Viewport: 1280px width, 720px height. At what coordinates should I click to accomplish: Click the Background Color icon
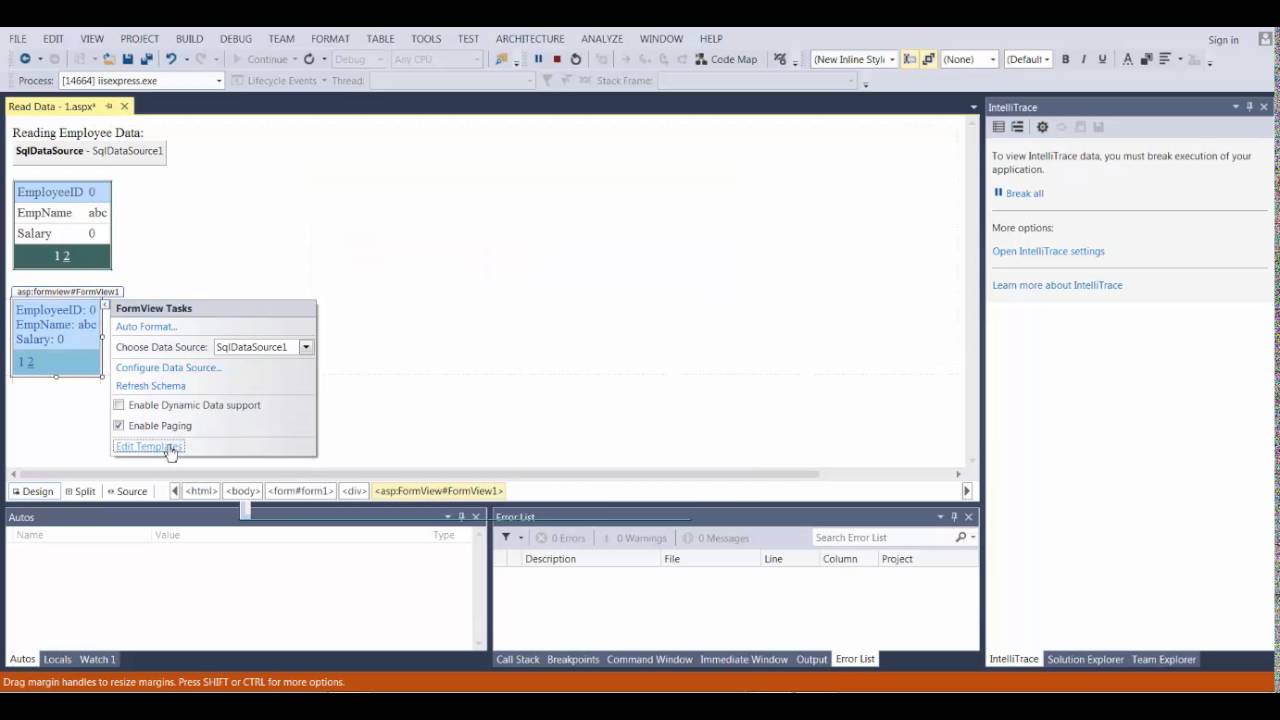[1146, 59]
